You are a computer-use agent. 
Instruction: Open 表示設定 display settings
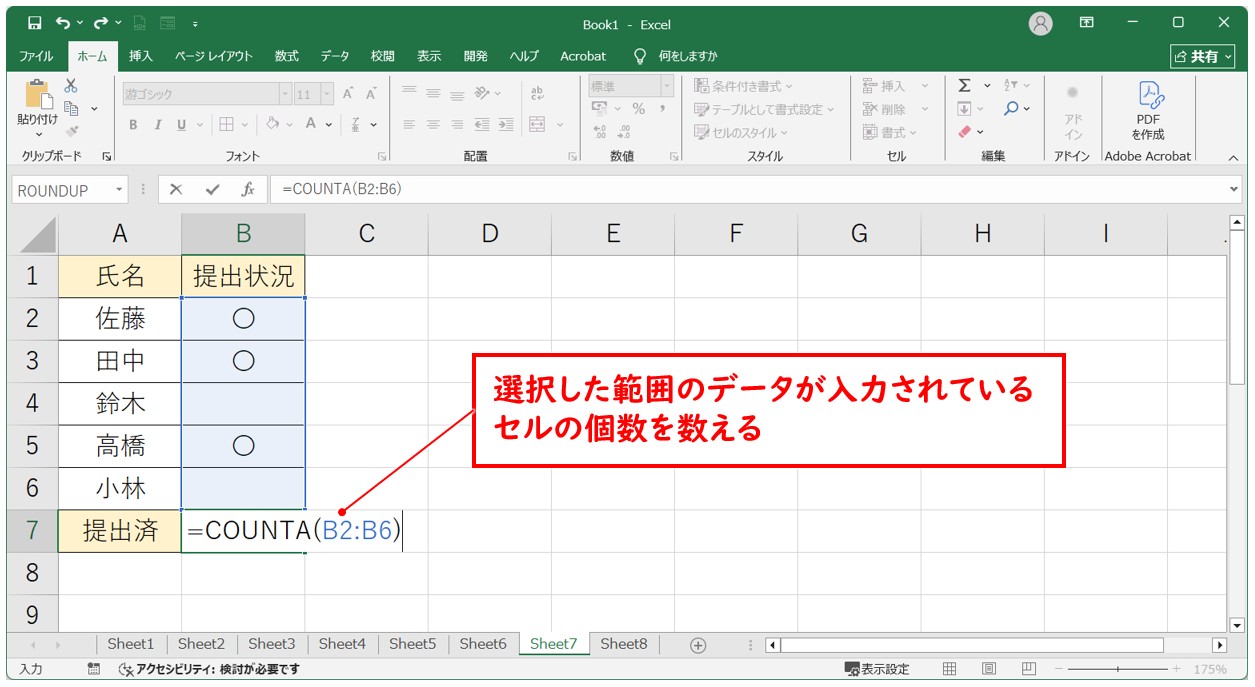877,669
